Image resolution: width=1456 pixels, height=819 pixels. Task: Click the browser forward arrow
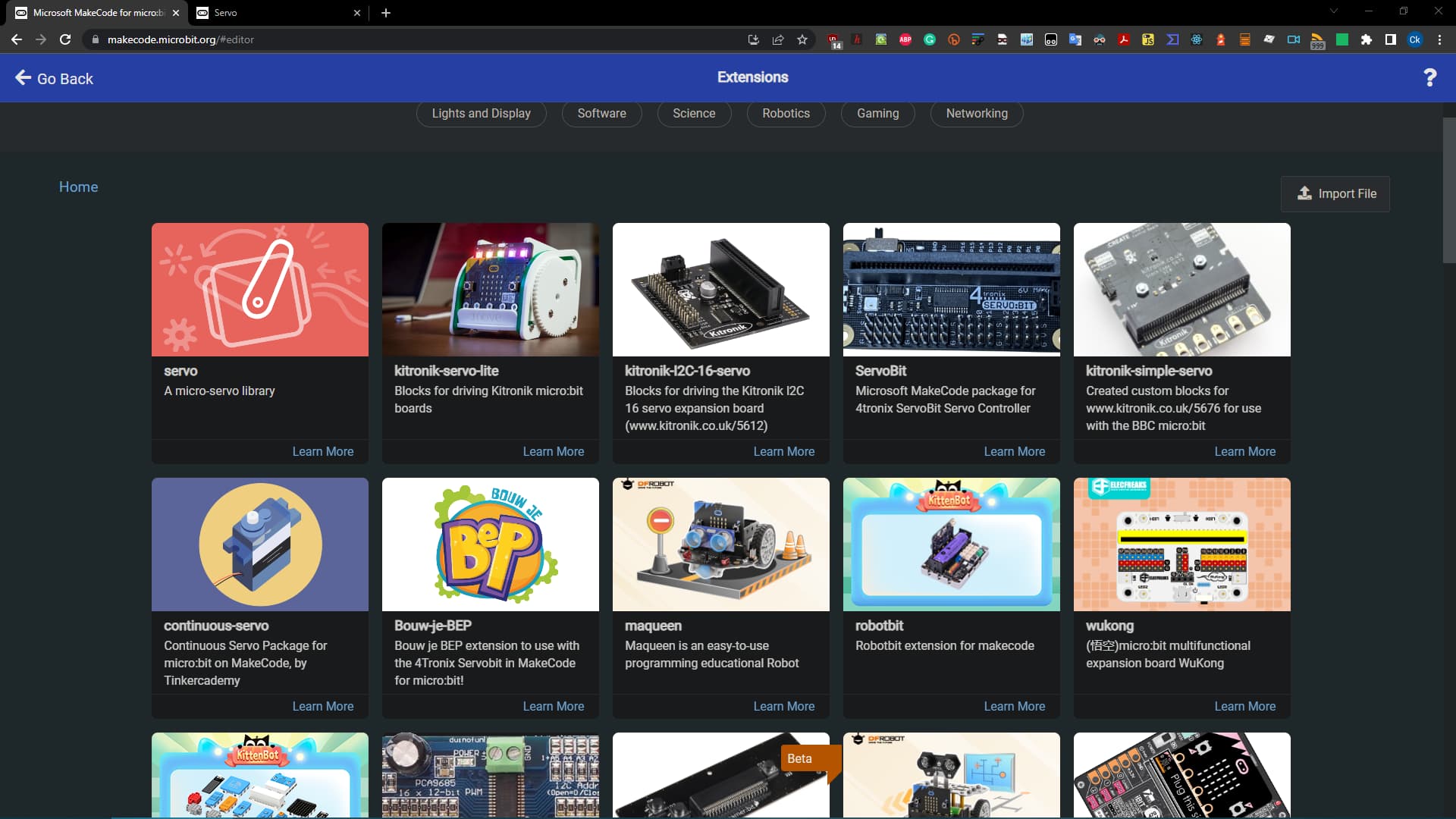(x=41, y=39)
